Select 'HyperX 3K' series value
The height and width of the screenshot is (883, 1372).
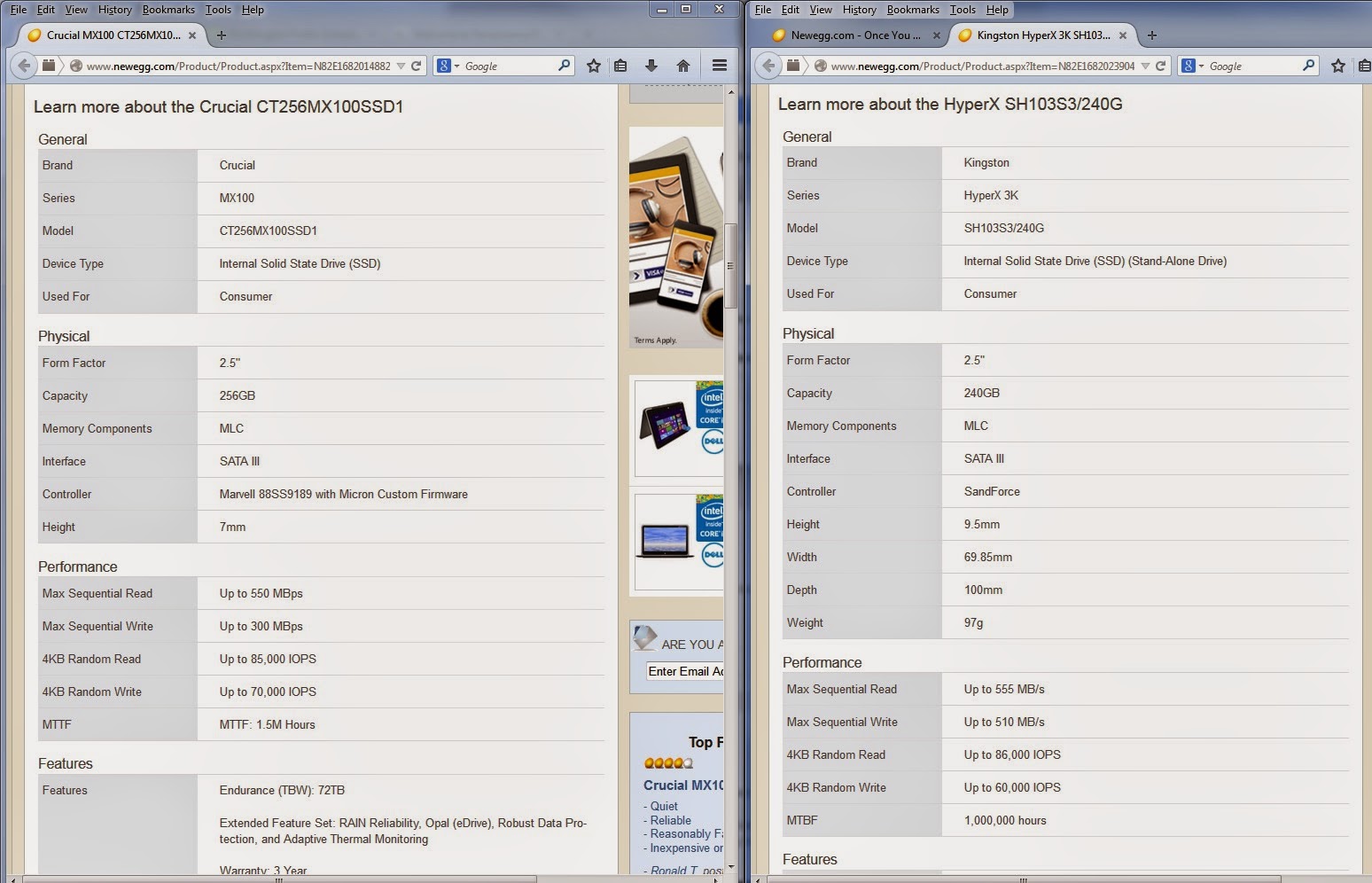click(x=991, y=195)
